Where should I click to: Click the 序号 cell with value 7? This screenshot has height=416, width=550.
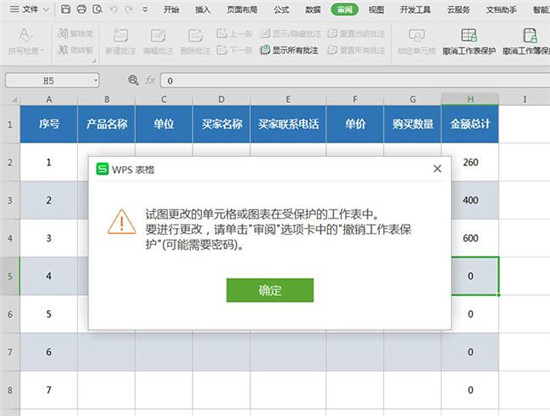(49, 390)
